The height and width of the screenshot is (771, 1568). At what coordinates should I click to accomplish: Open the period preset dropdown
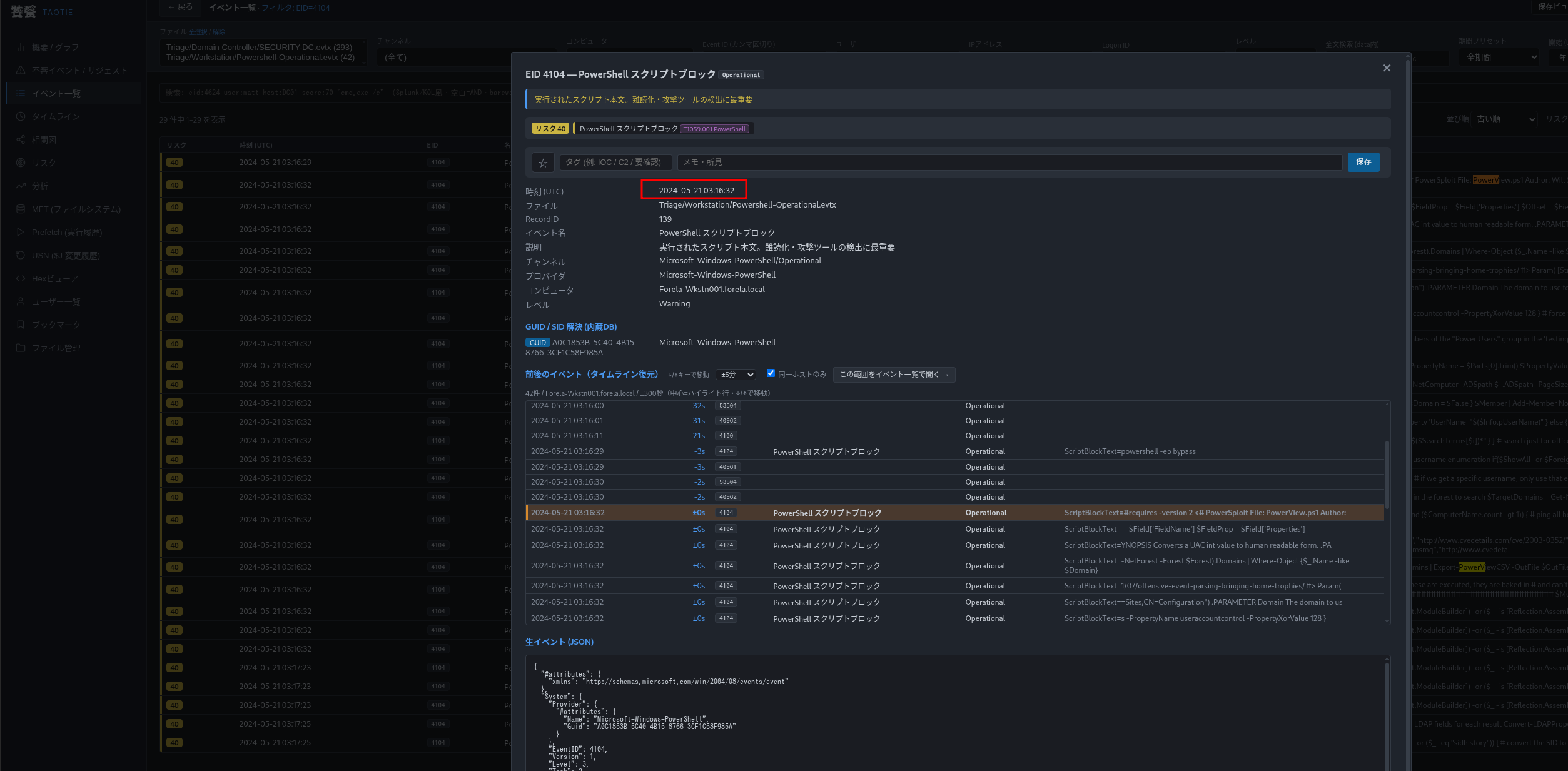click(1499, 58)
